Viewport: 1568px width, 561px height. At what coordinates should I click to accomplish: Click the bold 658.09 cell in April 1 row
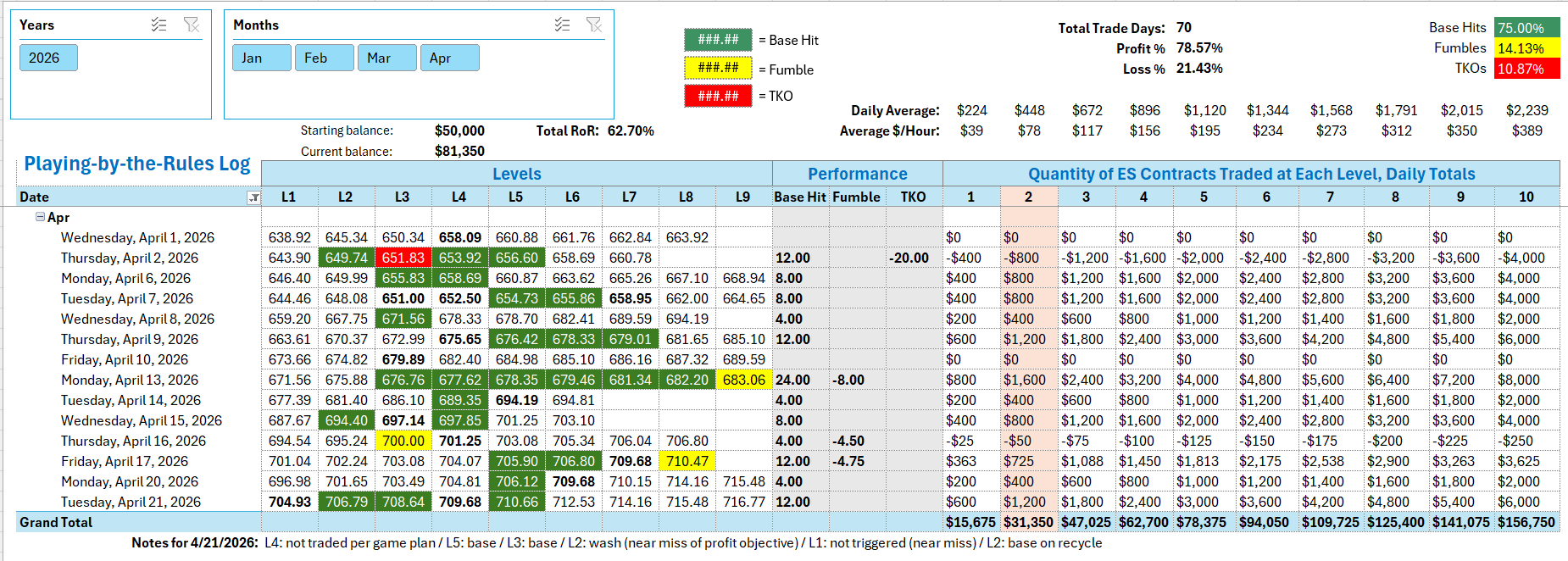tap(460, 237)
